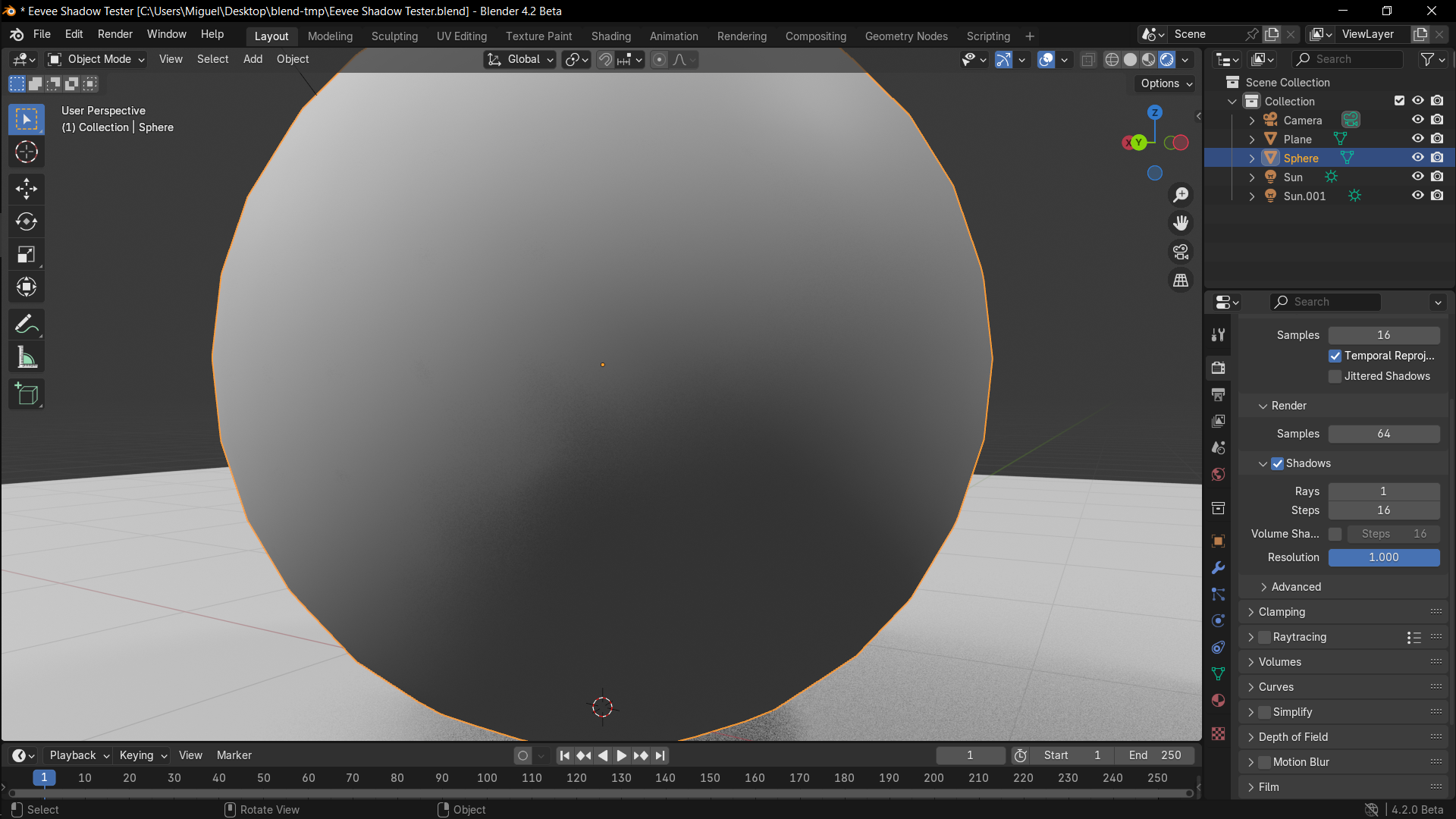The width and height of the screenshot is (1456, 819).
Task: Switch to the Geometry Nodes workspace tab
Action: coord(906,36)
